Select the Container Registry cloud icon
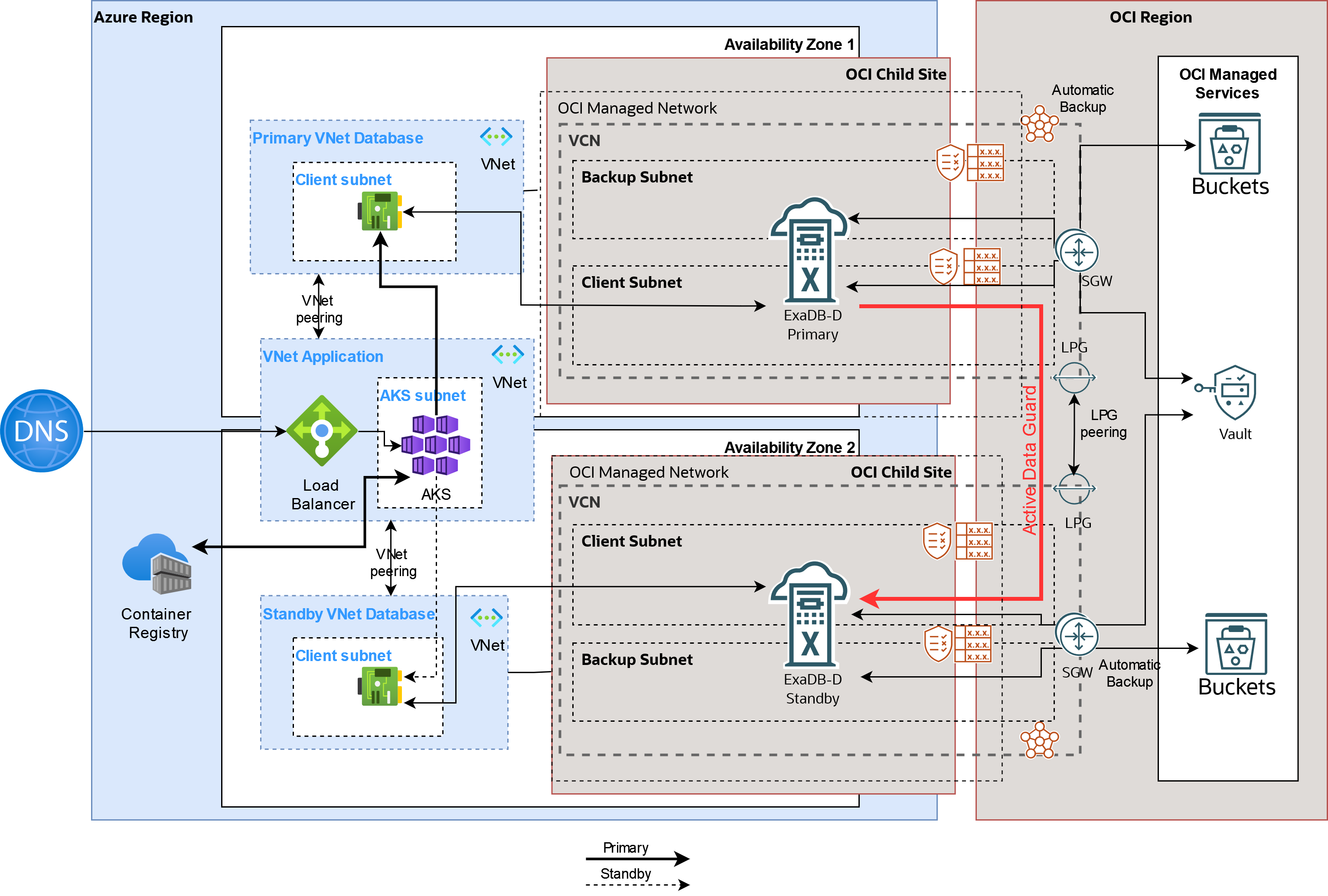Screen dimensions: 1328x896 coord(157,564)
